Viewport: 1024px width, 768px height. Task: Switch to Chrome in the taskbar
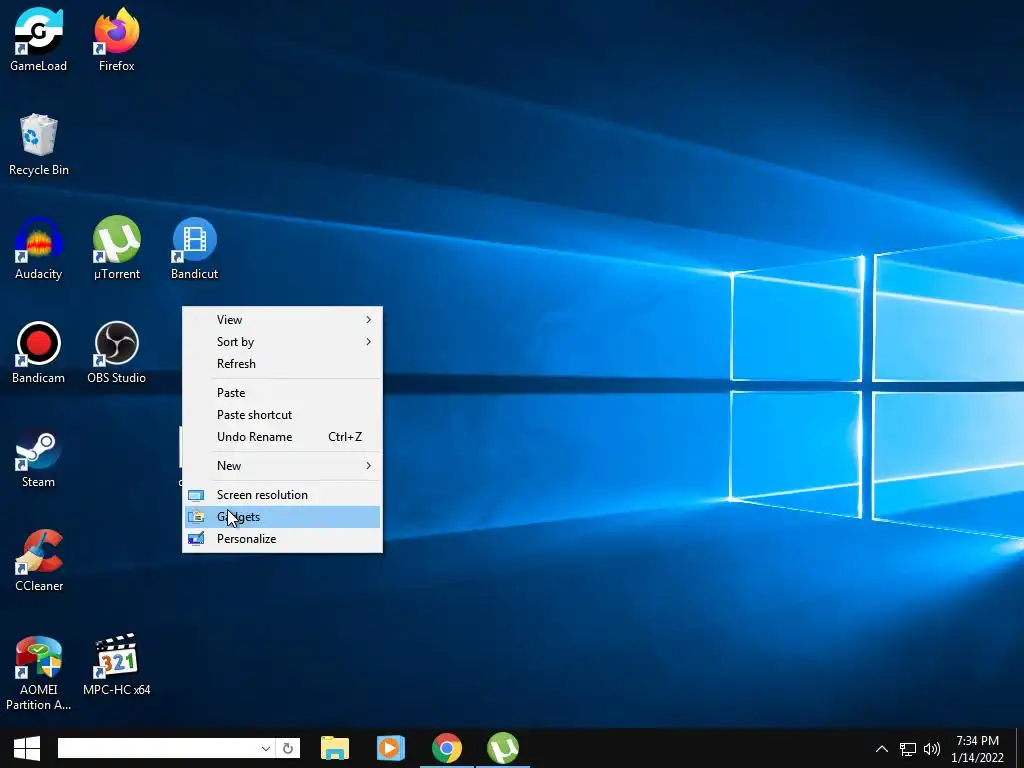pyautogui.click(x=447, y=748)
